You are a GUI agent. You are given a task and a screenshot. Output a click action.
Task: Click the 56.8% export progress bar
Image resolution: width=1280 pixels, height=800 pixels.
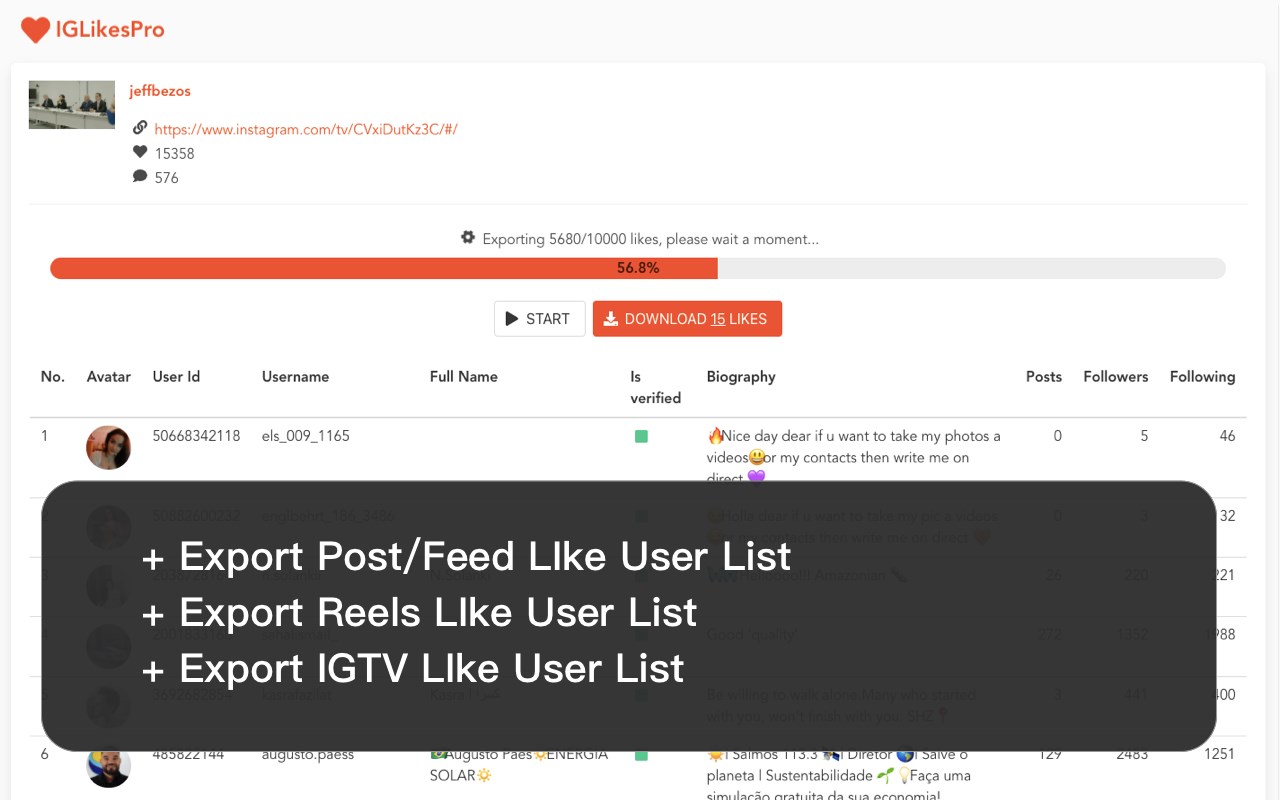[x=638, y=268]
